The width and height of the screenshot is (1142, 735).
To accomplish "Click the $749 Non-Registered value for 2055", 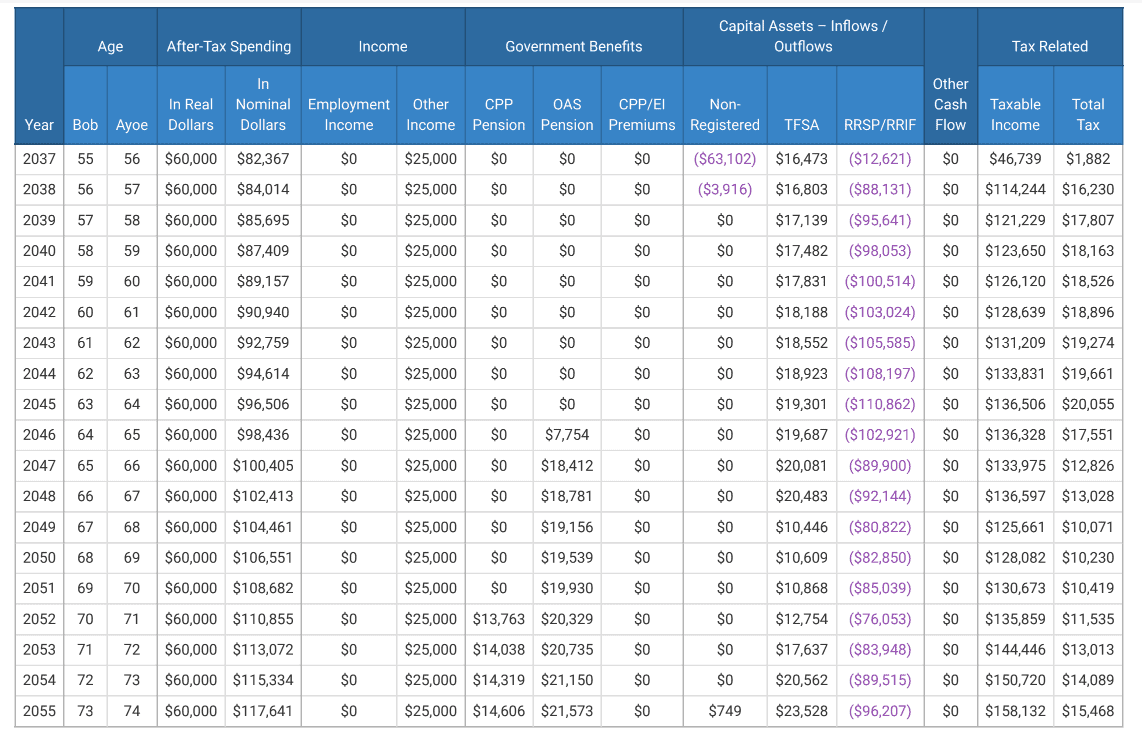I will [724, 711].
